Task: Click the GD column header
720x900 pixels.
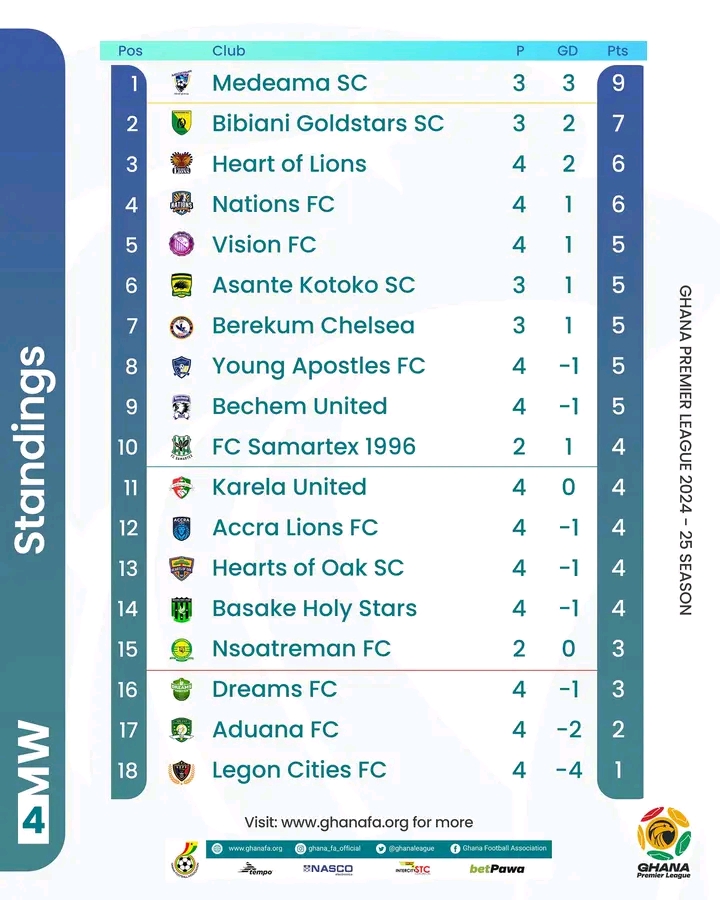Action: [568, 51]
